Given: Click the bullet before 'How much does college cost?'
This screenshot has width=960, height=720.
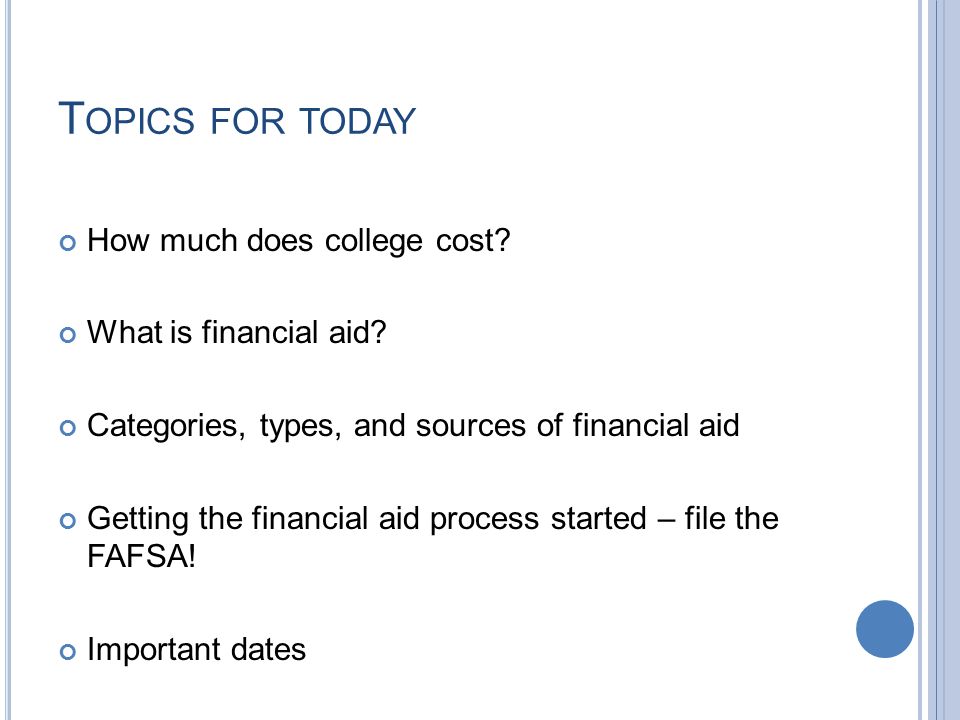Looking at the screenshot, I should tap(68, 243).
